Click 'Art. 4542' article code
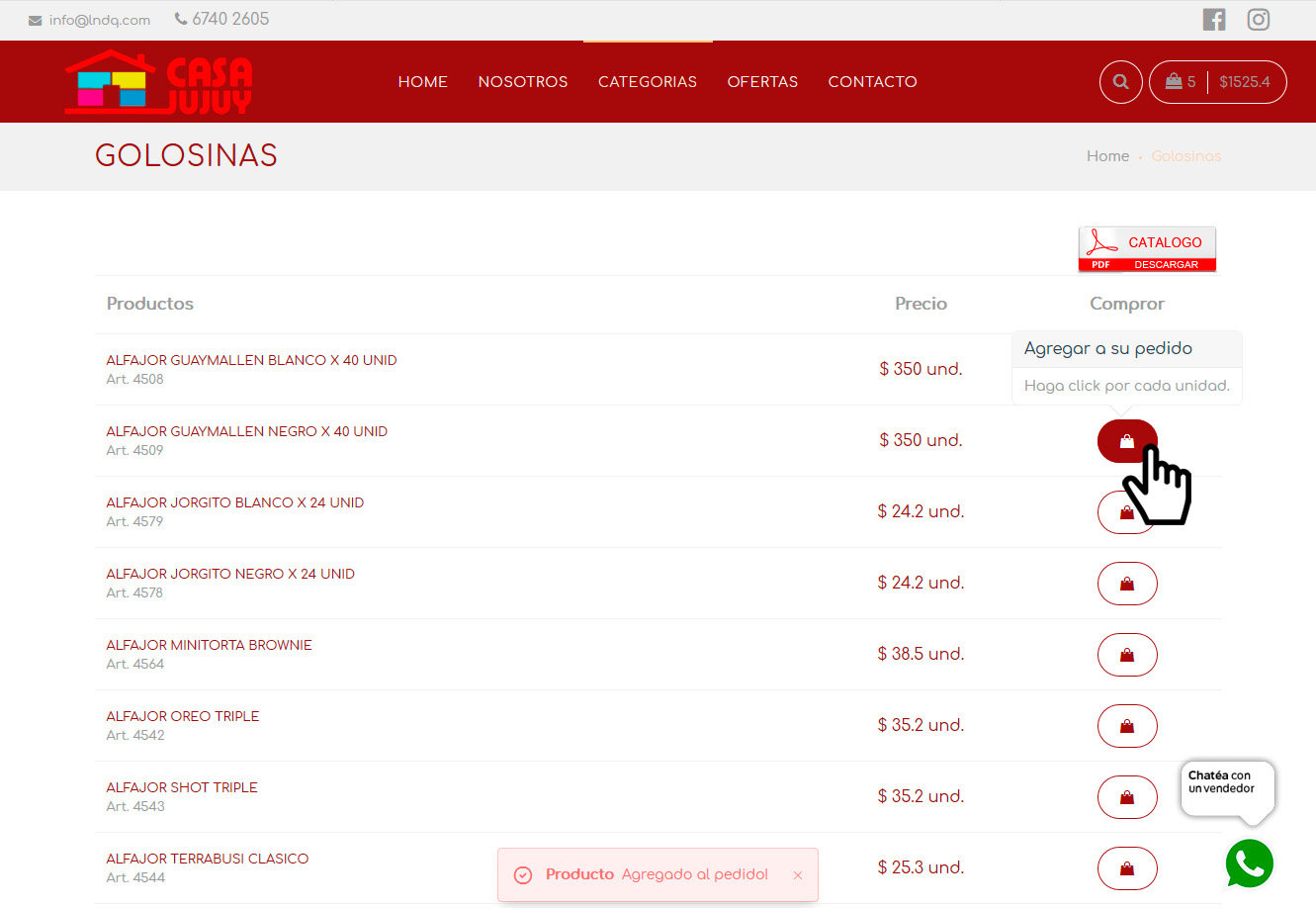This screenshot has height=908, width=1316. click(x=134, y=735)
